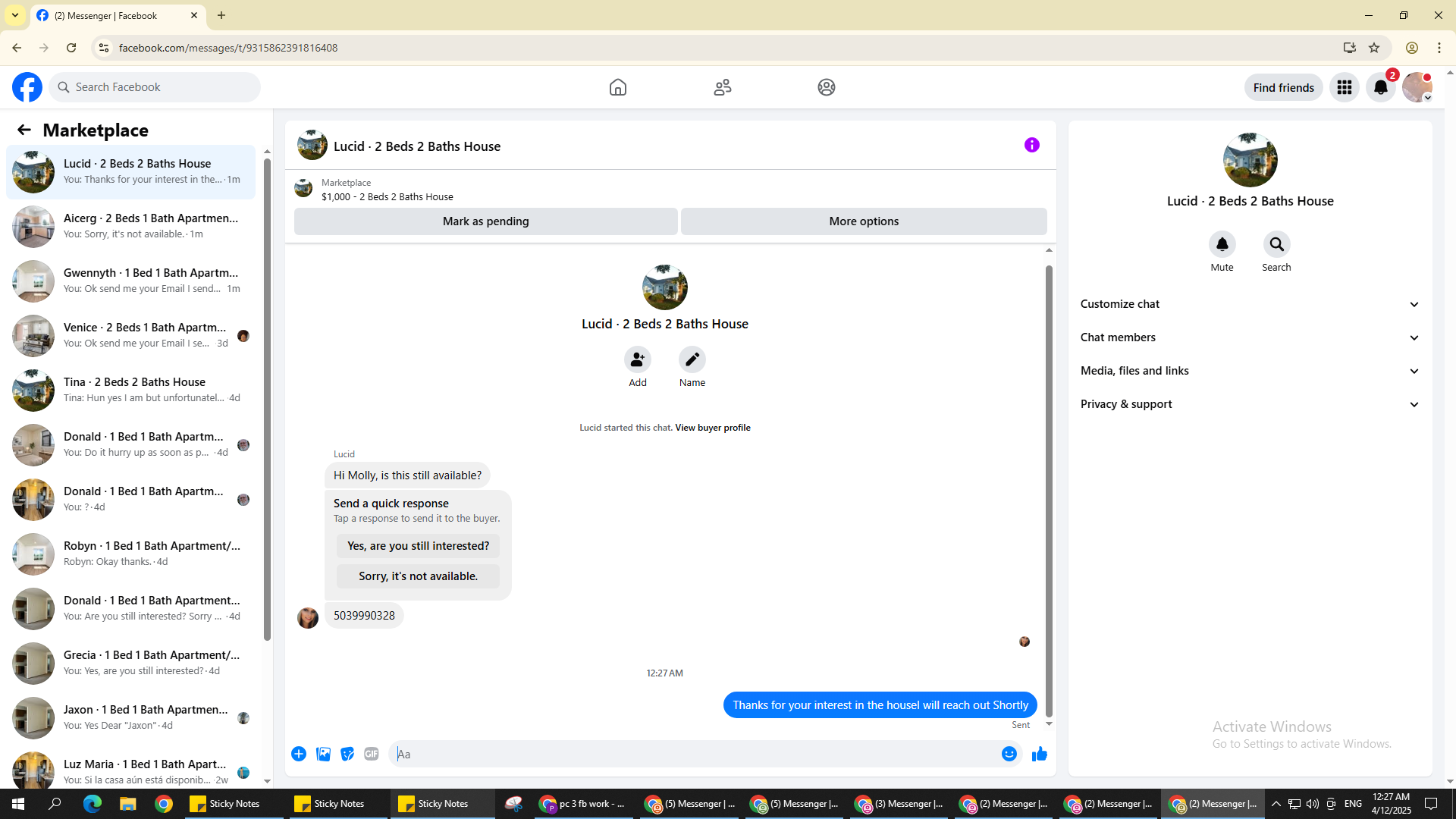Screen dimensions: 1456x819
Task: Open the taskbar volume control
Action: coord(1313,804)
